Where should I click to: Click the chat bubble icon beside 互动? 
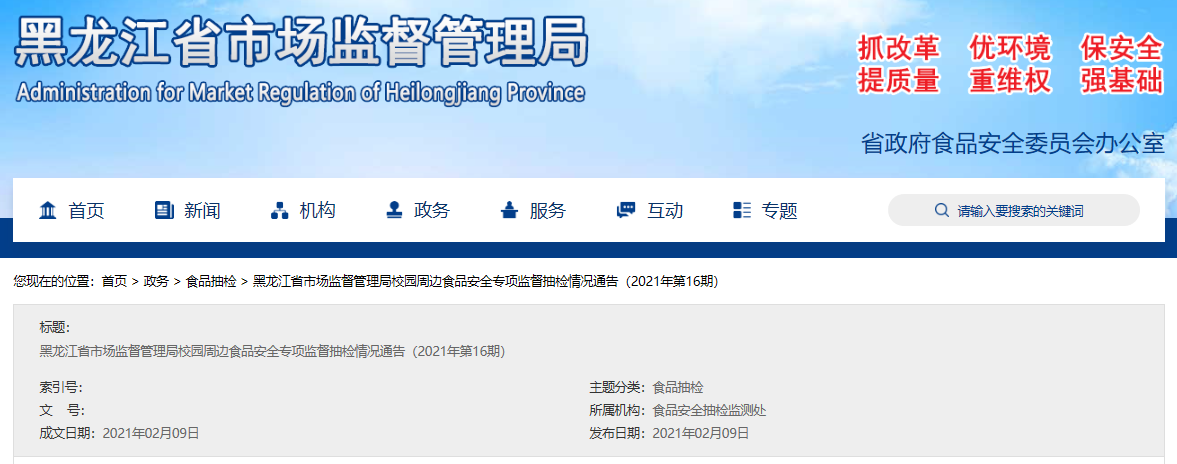[x=627, y=210]
